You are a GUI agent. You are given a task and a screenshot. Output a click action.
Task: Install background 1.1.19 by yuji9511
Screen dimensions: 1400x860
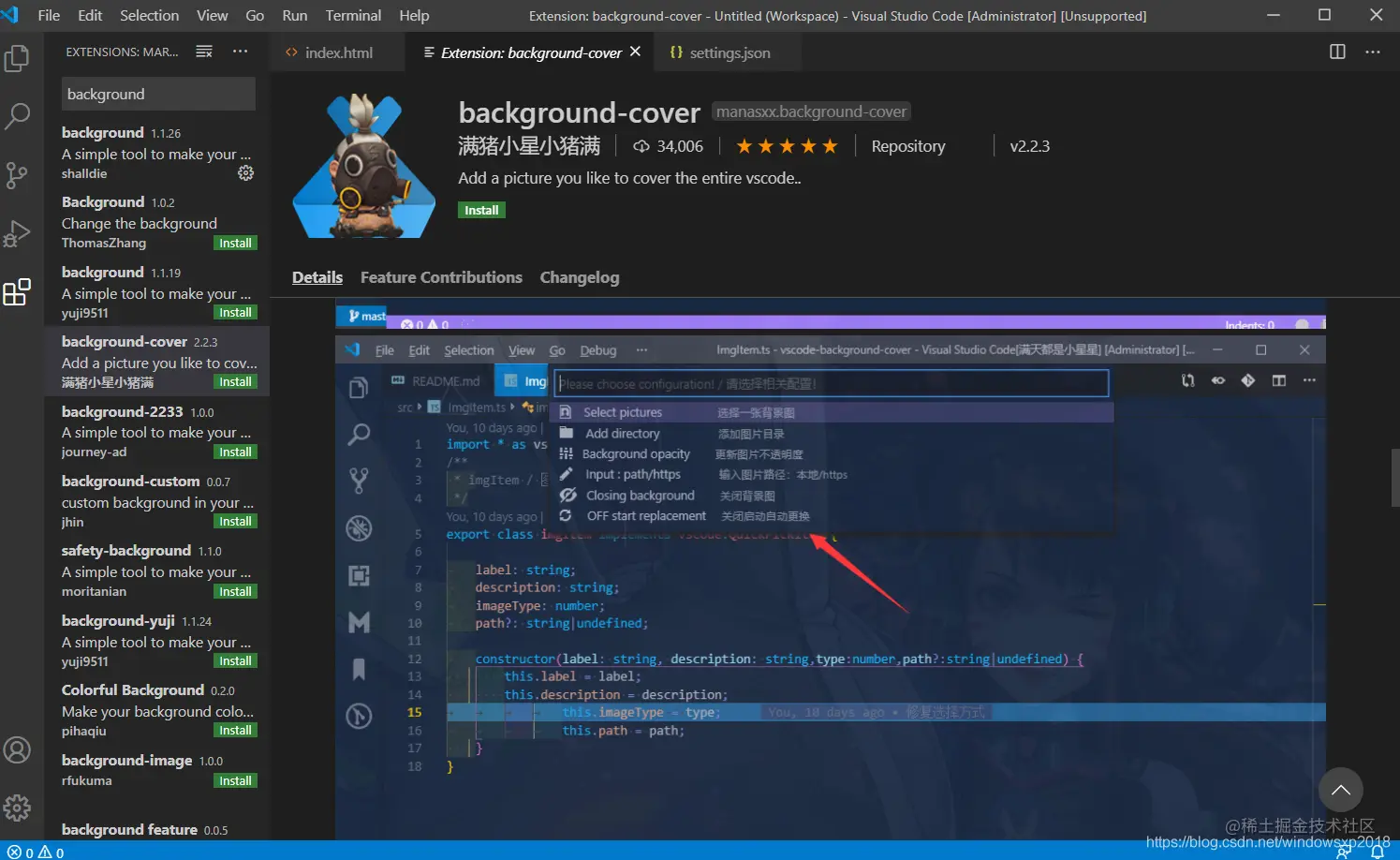(x=235, y=312)
